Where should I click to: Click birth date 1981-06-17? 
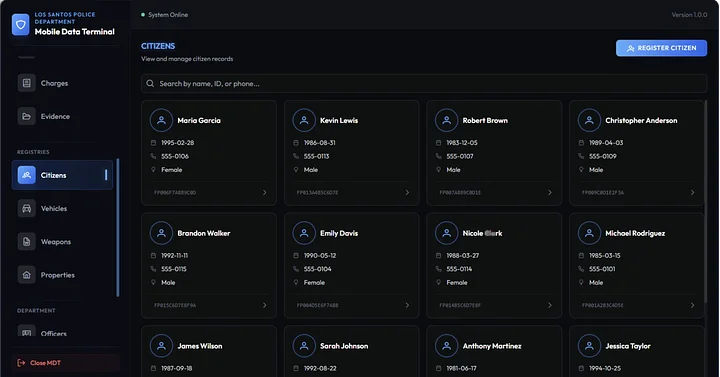[x=461, y=368]
